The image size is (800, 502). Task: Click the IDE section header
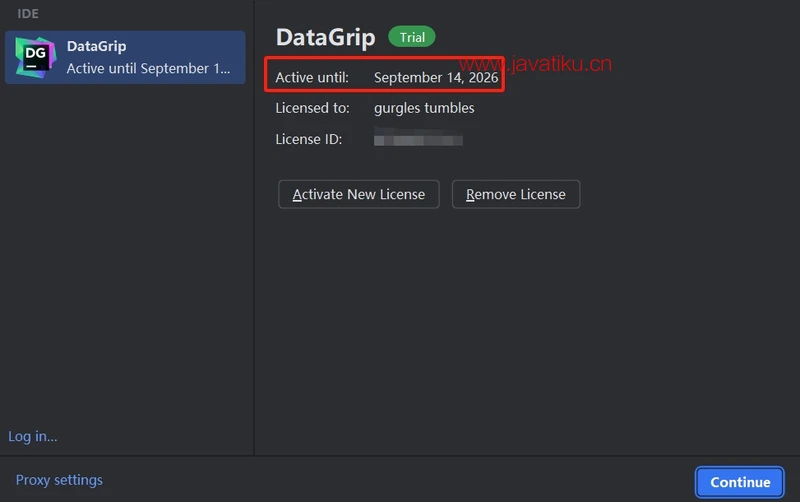point(28,14)
